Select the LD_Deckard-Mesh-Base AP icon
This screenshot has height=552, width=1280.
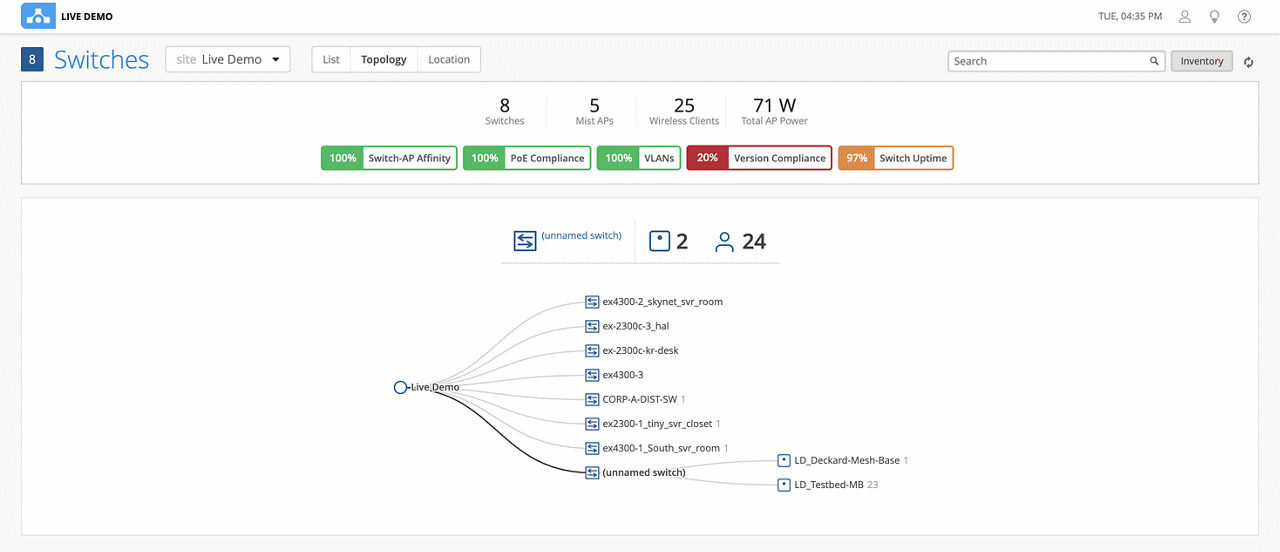[x=784, y=461]
